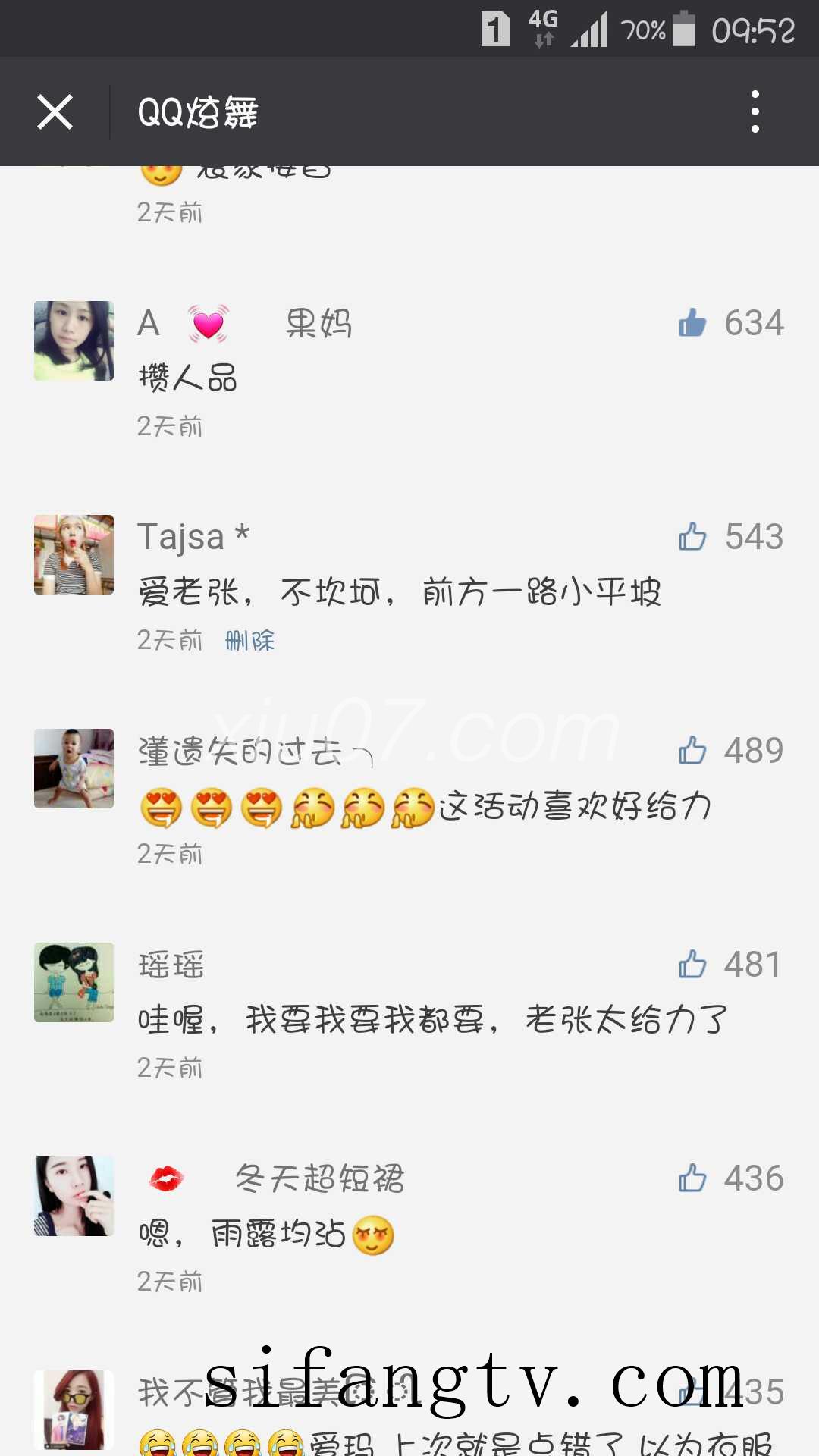Open Tajsa's profile avatar
Viewport: 819px width, 1456px height.
[x=74, y=554]
